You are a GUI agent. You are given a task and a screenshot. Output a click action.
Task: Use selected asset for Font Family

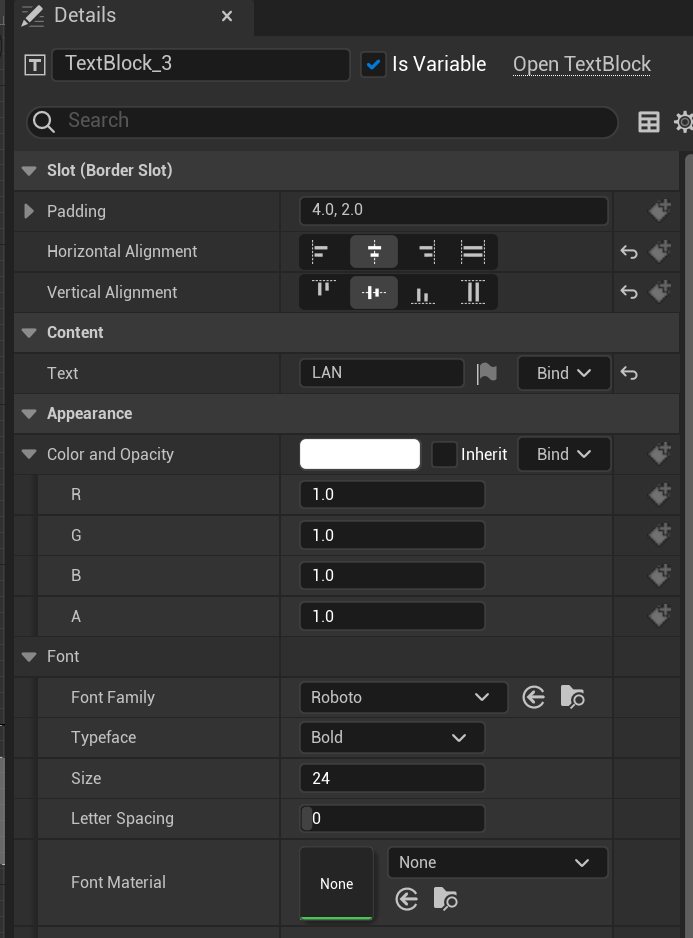click(534, 697)
